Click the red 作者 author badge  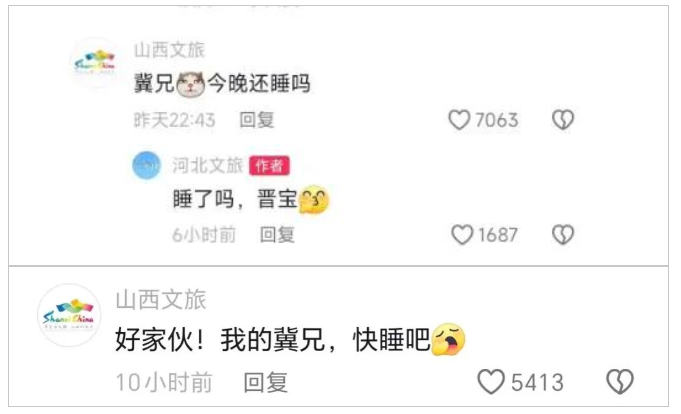pos(269,166)
